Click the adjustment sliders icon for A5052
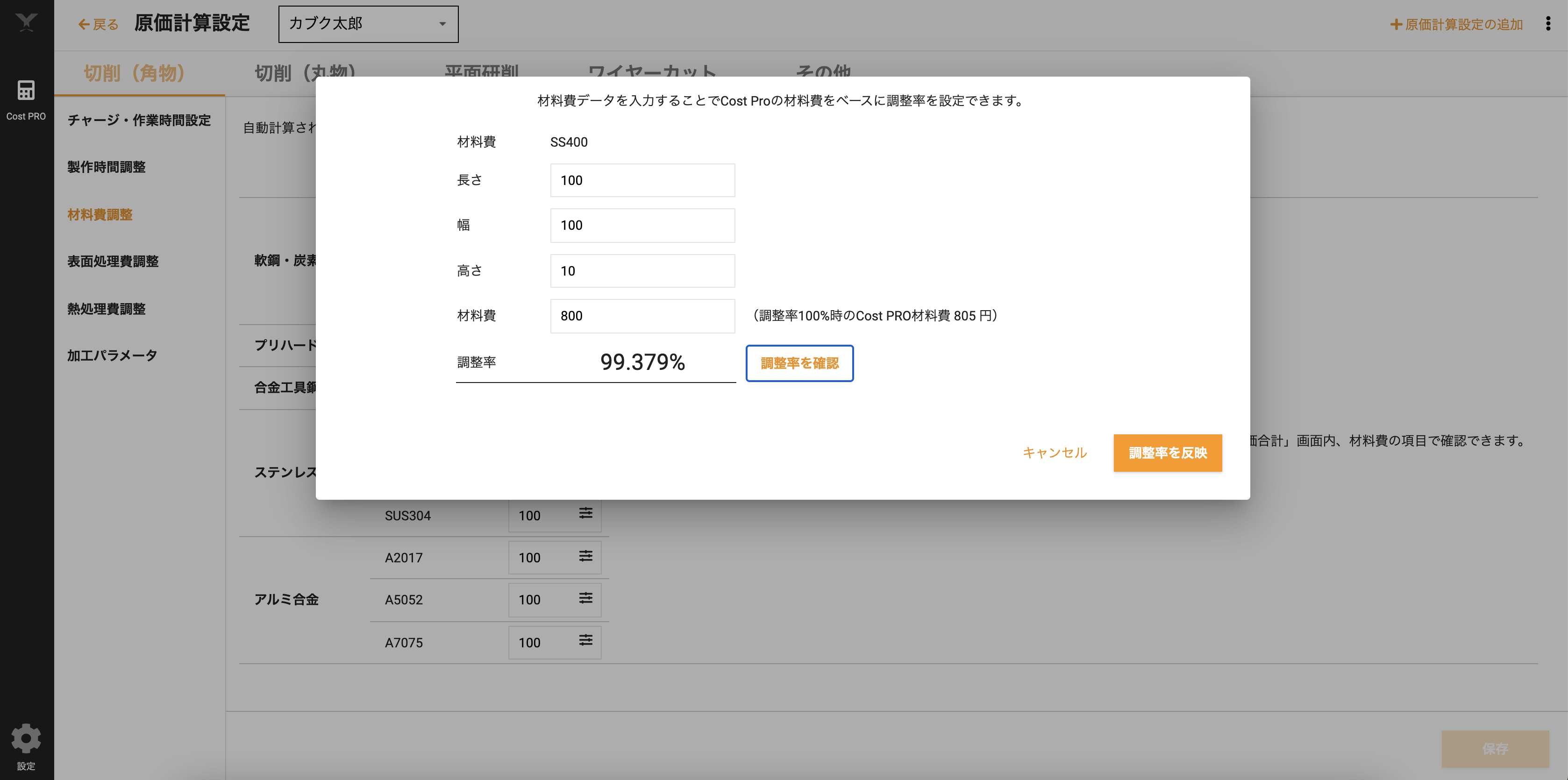1568x780 pixels. tap(585, 598)
